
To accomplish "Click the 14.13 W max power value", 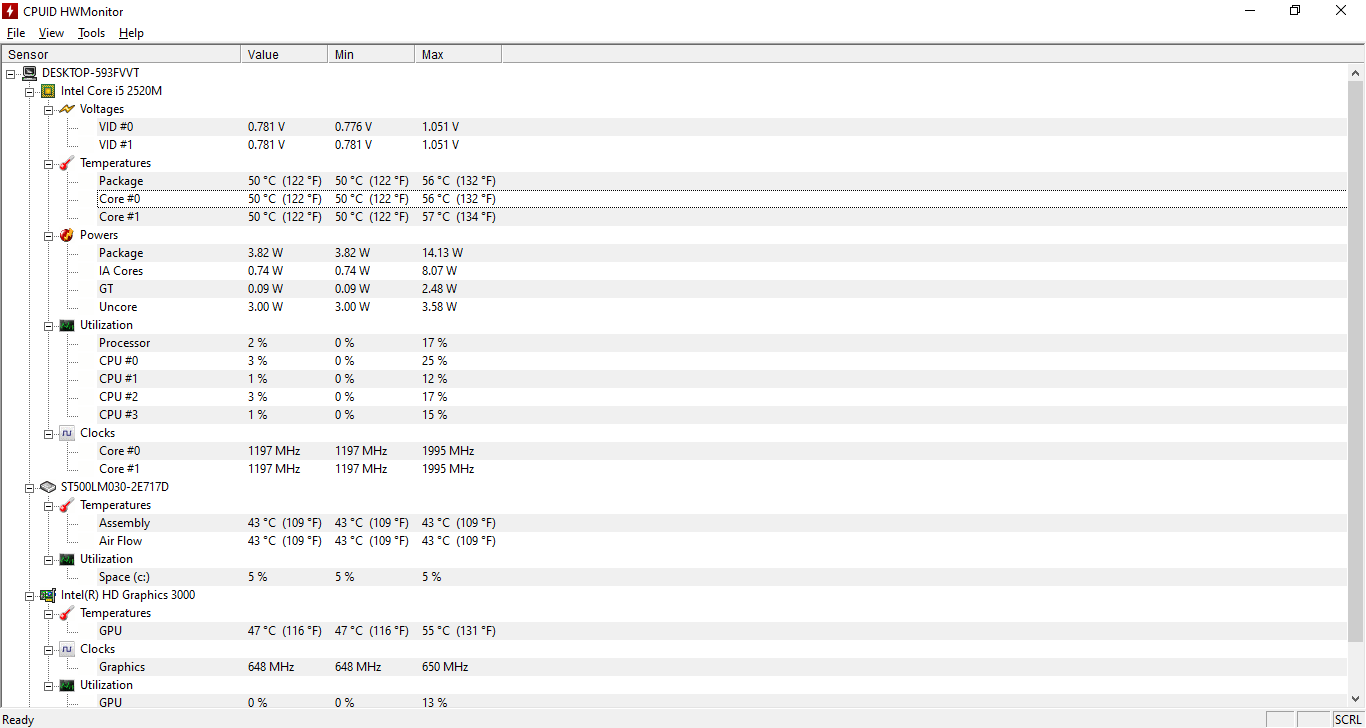I will (x=442, y=253).
